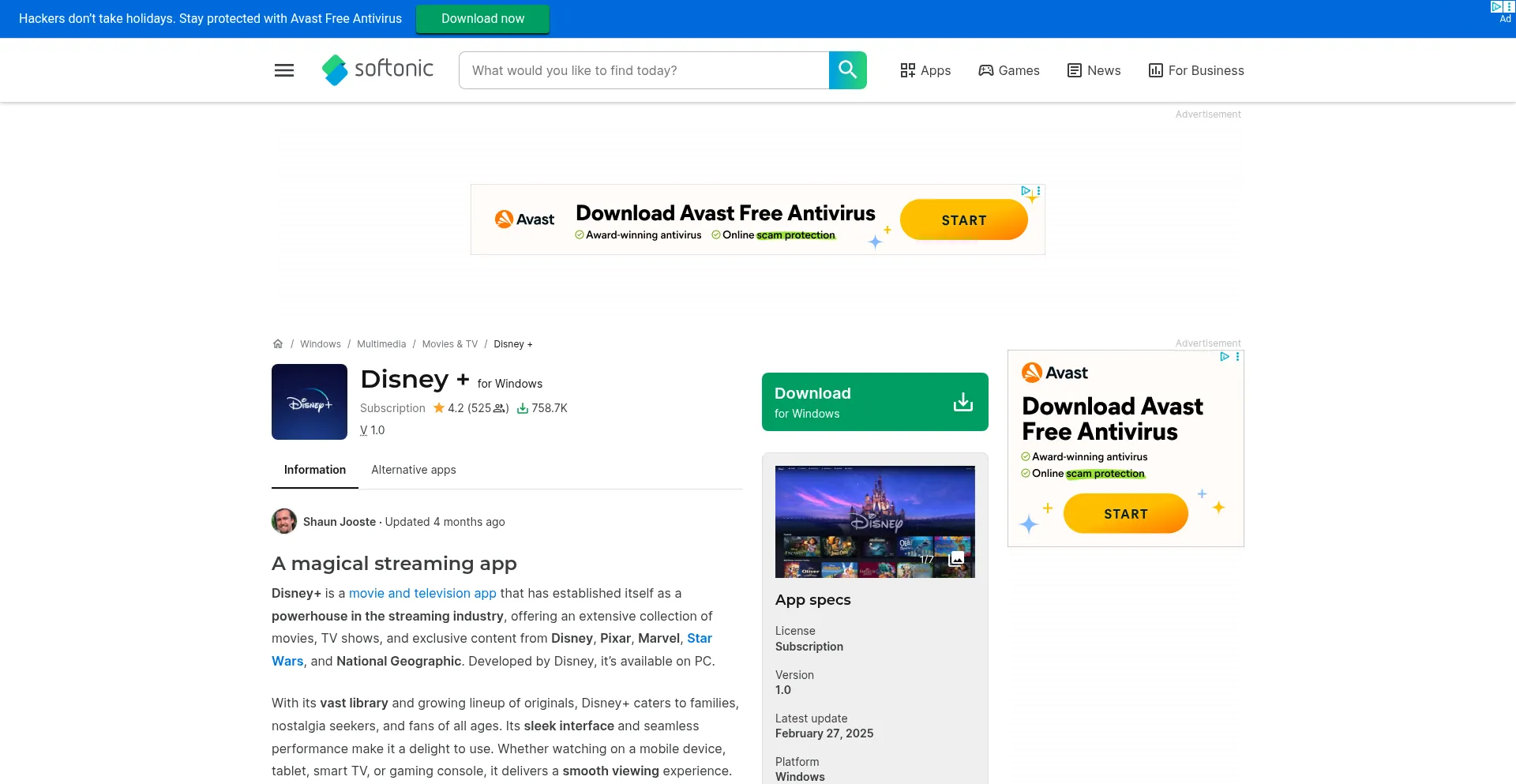Open the hamburger menu
This screenshot has width=1516, height=784.
[x=284, y=70]
